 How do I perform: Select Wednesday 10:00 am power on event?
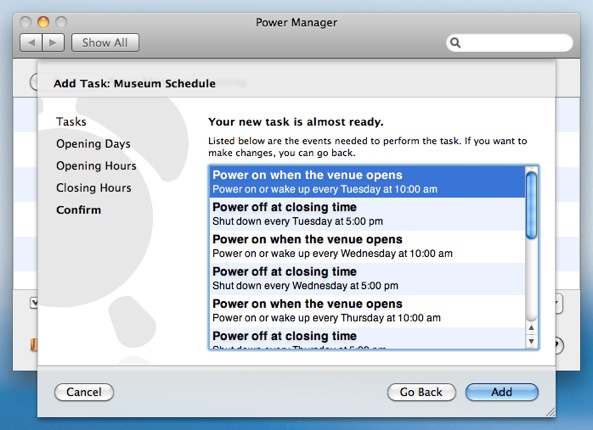coord(367,246)
